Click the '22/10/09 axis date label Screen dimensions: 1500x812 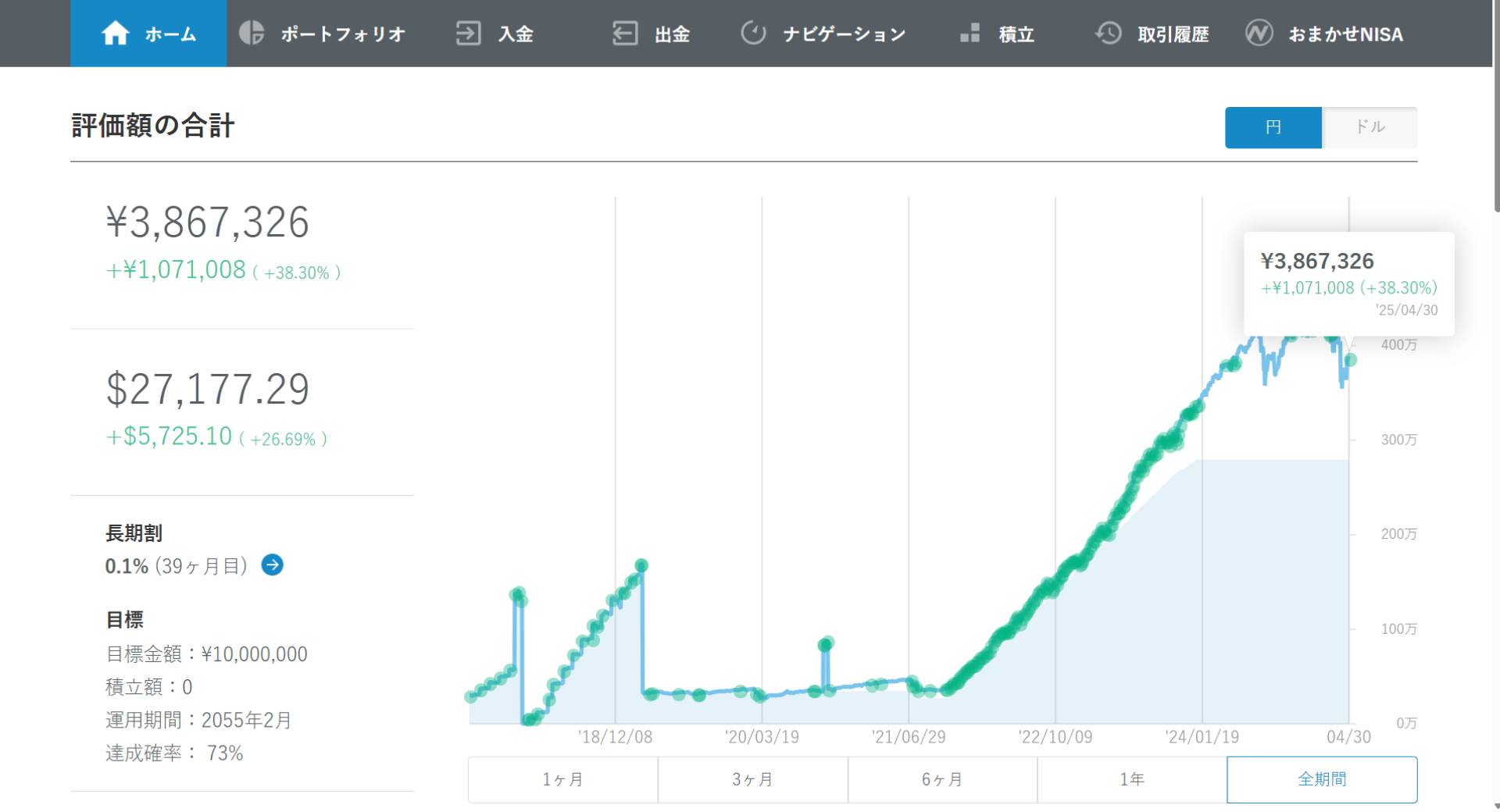click(1055, 737)
